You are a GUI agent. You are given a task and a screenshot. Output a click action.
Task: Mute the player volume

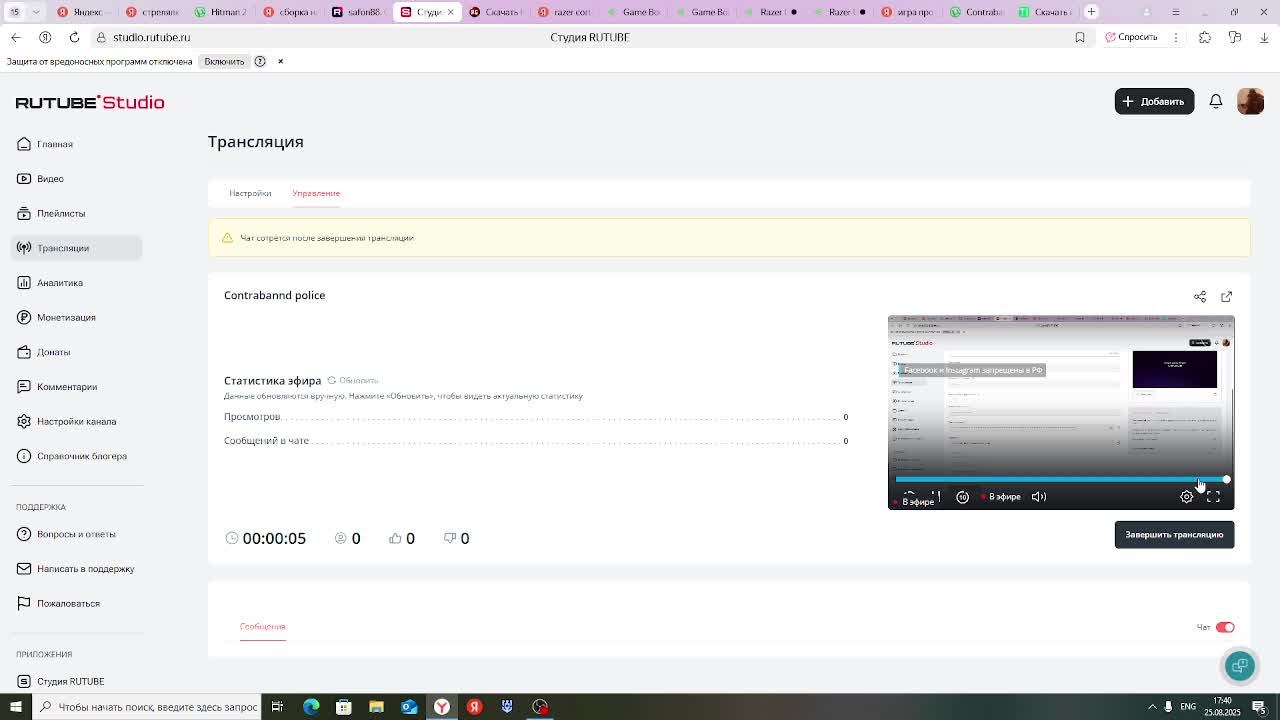1039,497
